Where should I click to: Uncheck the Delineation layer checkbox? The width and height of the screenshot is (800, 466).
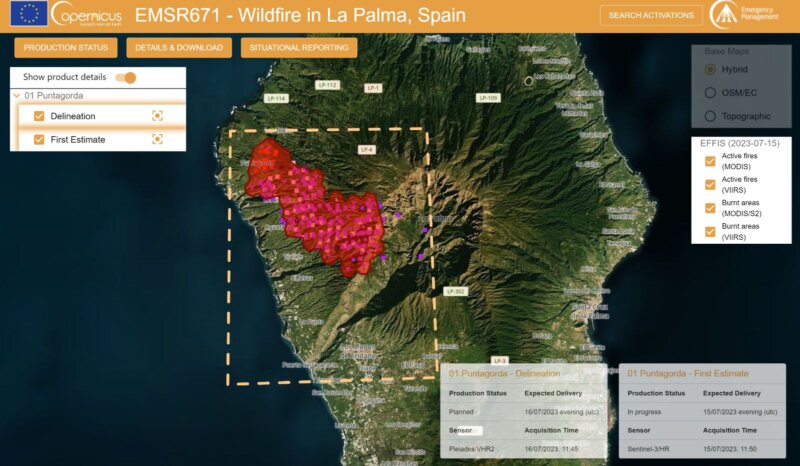point(39,116)
